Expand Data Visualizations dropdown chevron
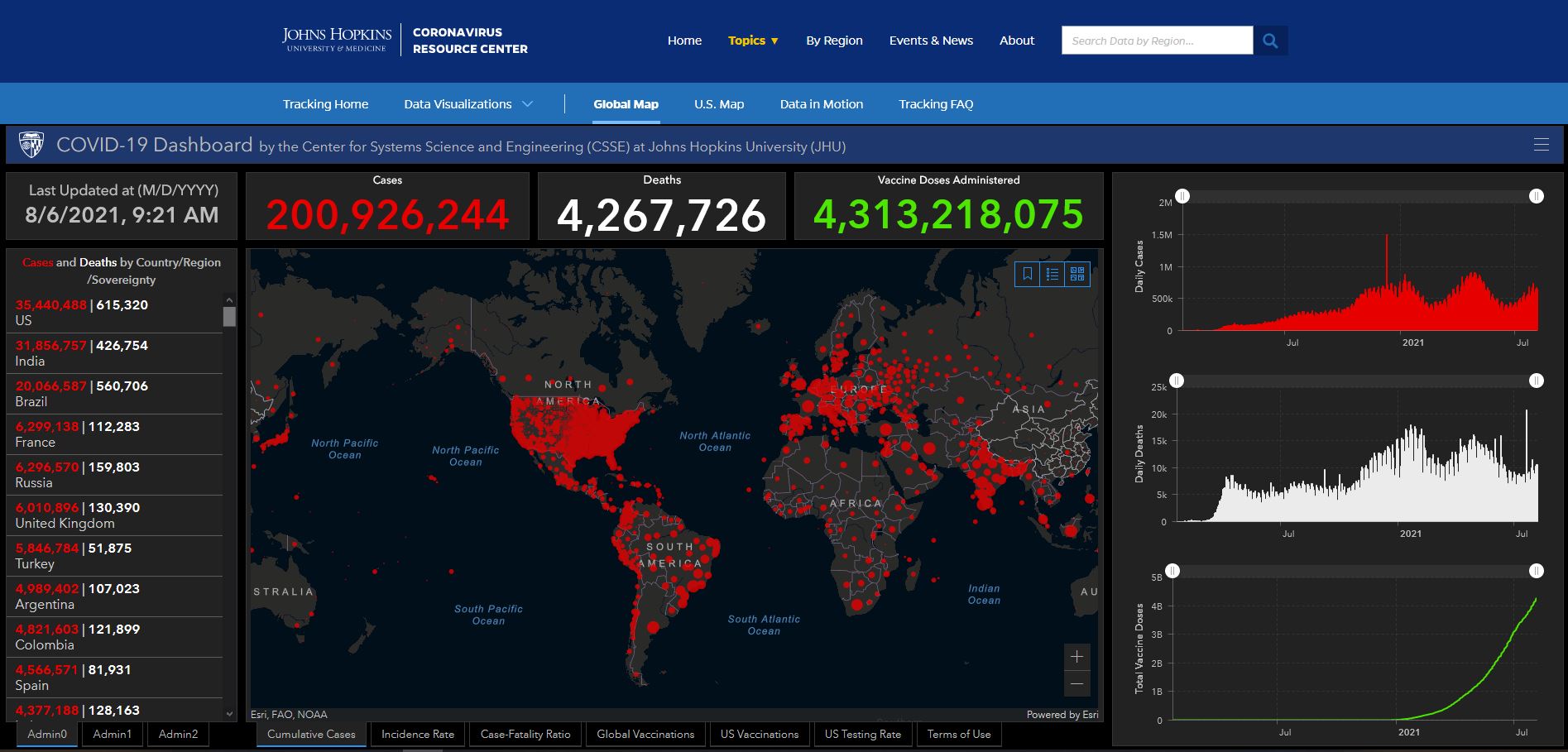 527,104
